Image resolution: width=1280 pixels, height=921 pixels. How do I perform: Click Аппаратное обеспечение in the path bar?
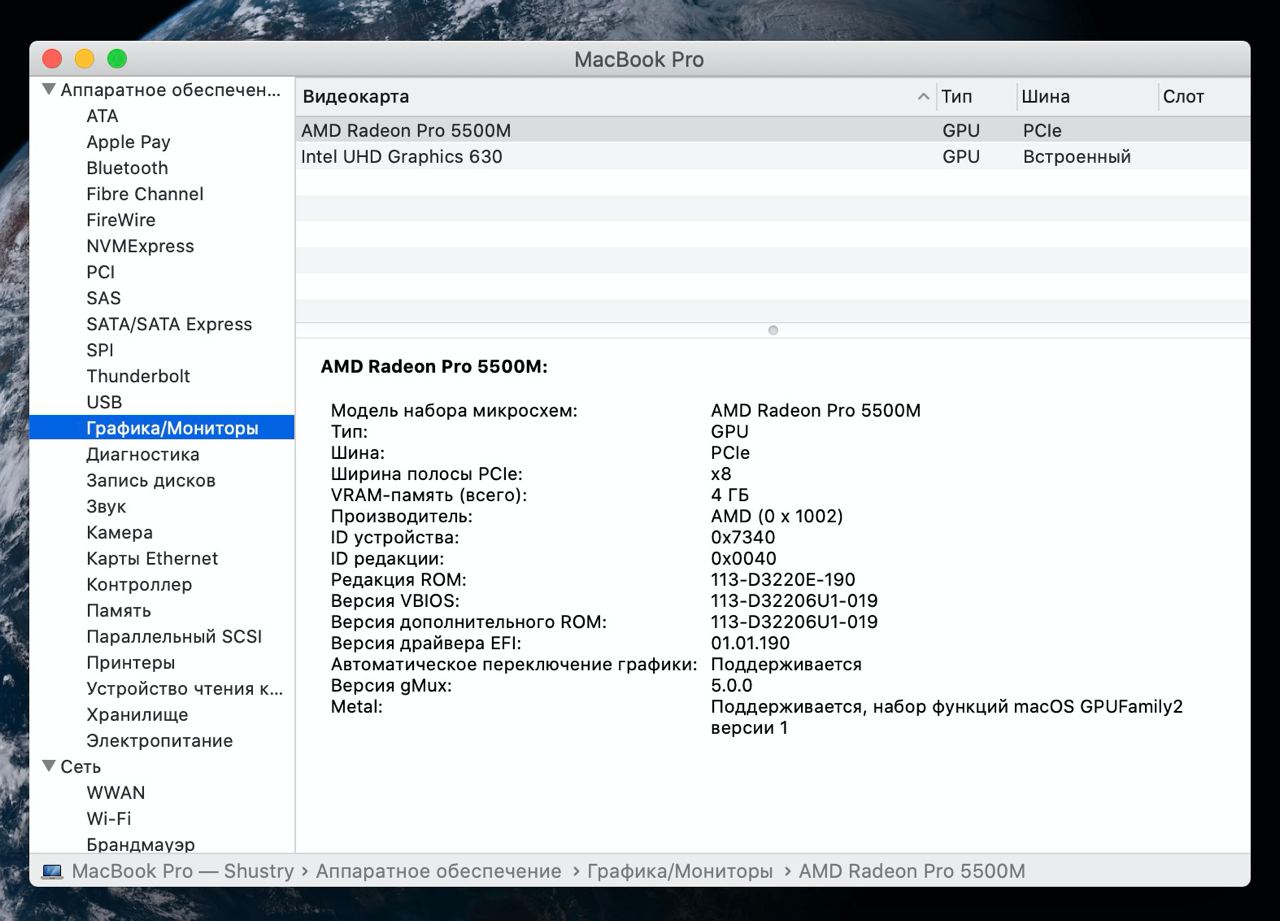tap(439, 871)
